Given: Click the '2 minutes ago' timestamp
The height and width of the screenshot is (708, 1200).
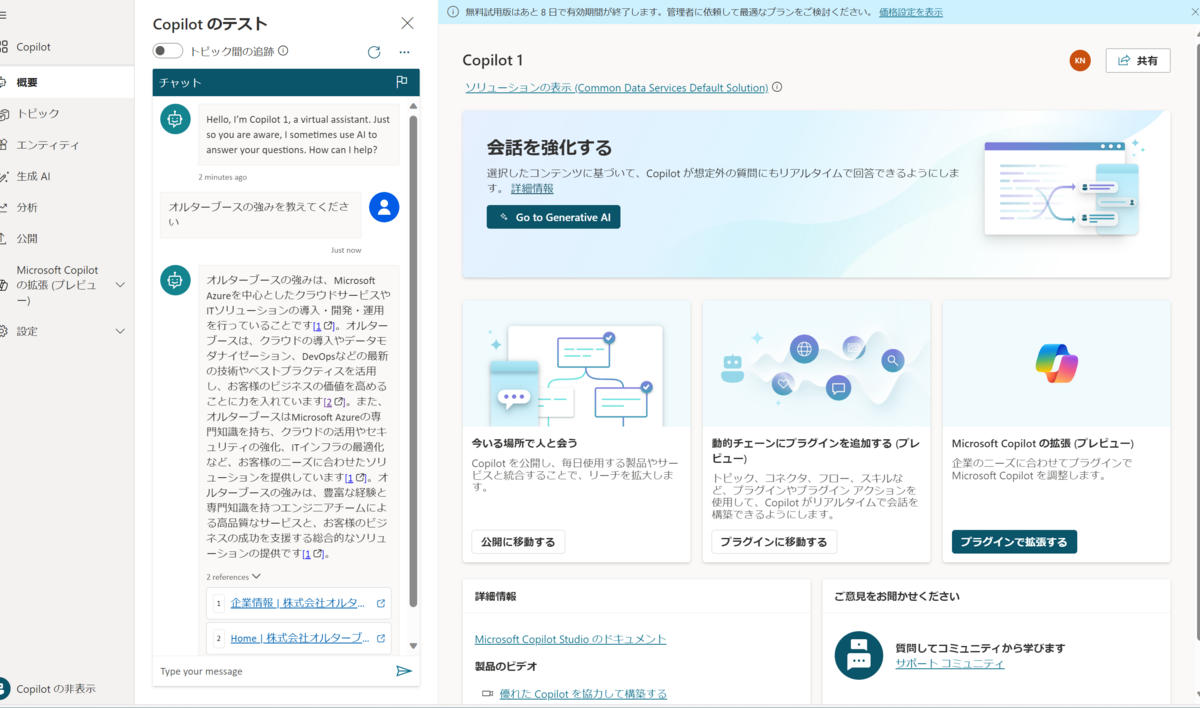Looking at the screenshot, I should [x=222, y=177].
